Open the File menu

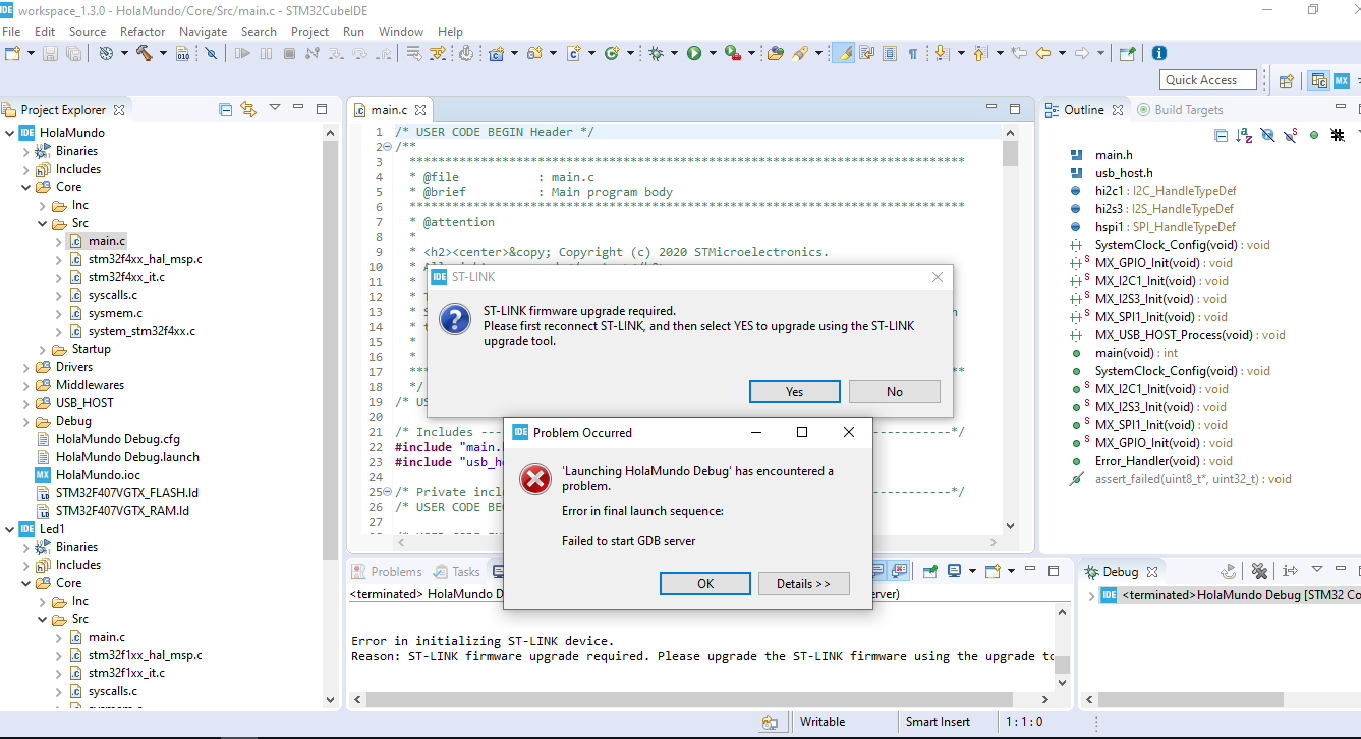pos(11,31)
